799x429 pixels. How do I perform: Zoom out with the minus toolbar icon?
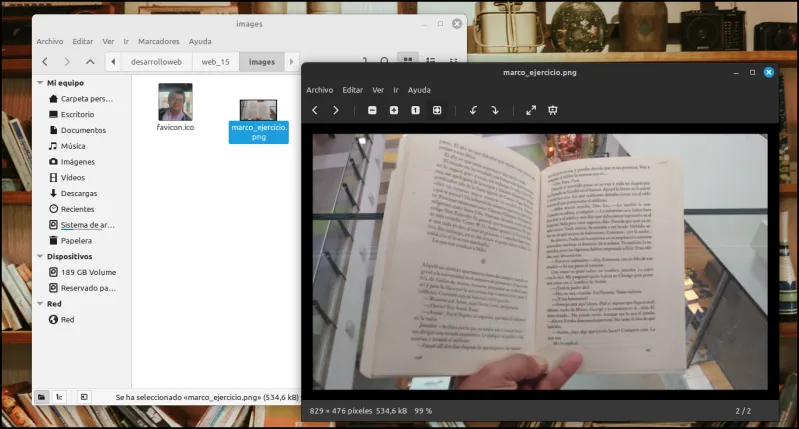[x=372, y=110]
